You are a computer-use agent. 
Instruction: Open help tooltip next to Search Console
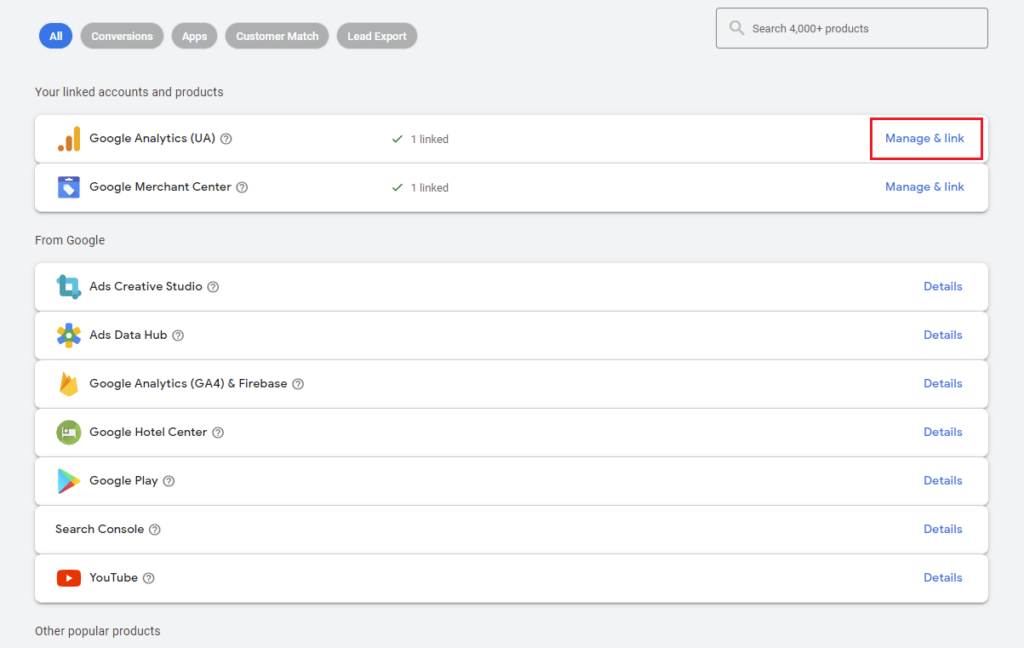pos(154,530)
